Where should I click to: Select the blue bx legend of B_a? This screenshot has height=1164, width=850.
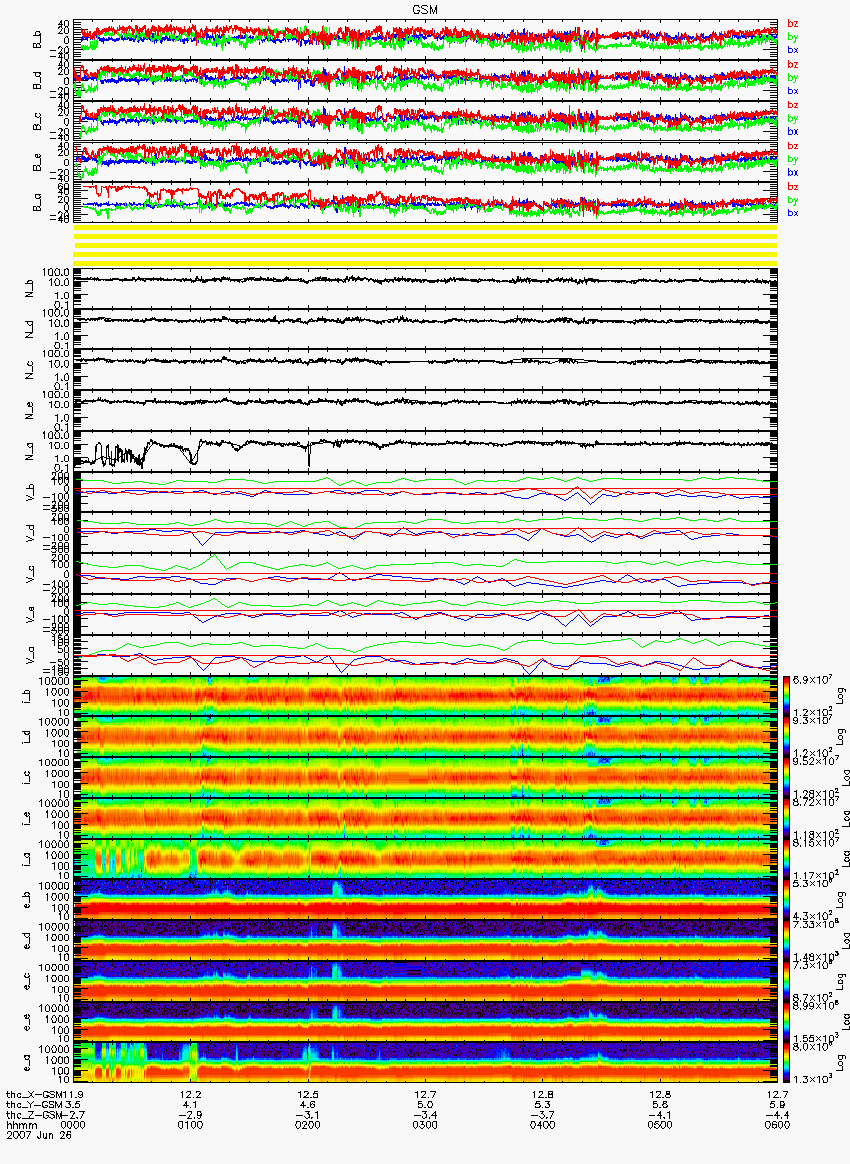point(793,213)
